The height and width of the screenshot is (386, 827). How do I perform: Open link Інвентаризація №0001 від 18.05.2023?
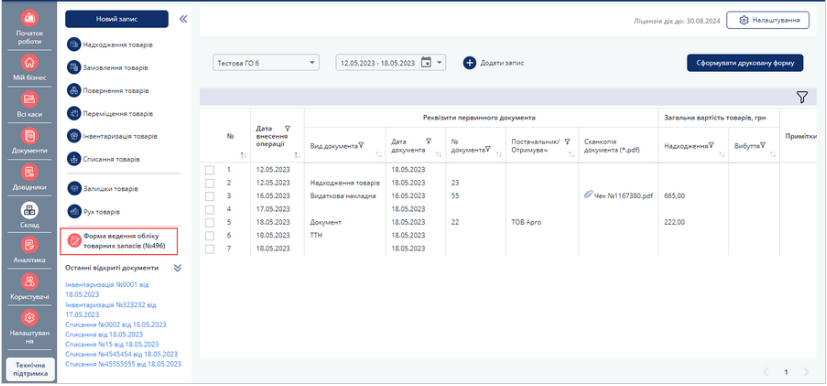point(107,289)
